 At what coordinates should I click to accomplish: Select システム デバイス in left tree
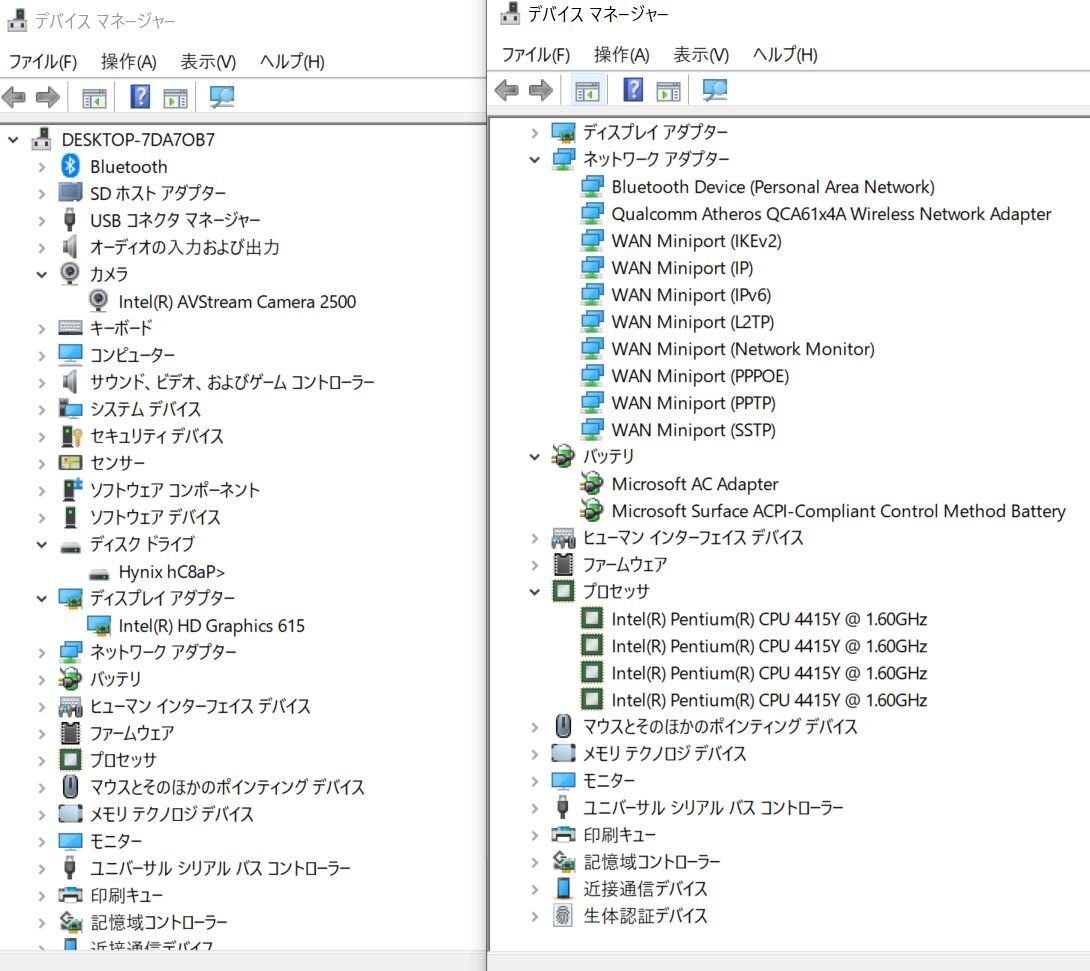[x=145, y=409]
